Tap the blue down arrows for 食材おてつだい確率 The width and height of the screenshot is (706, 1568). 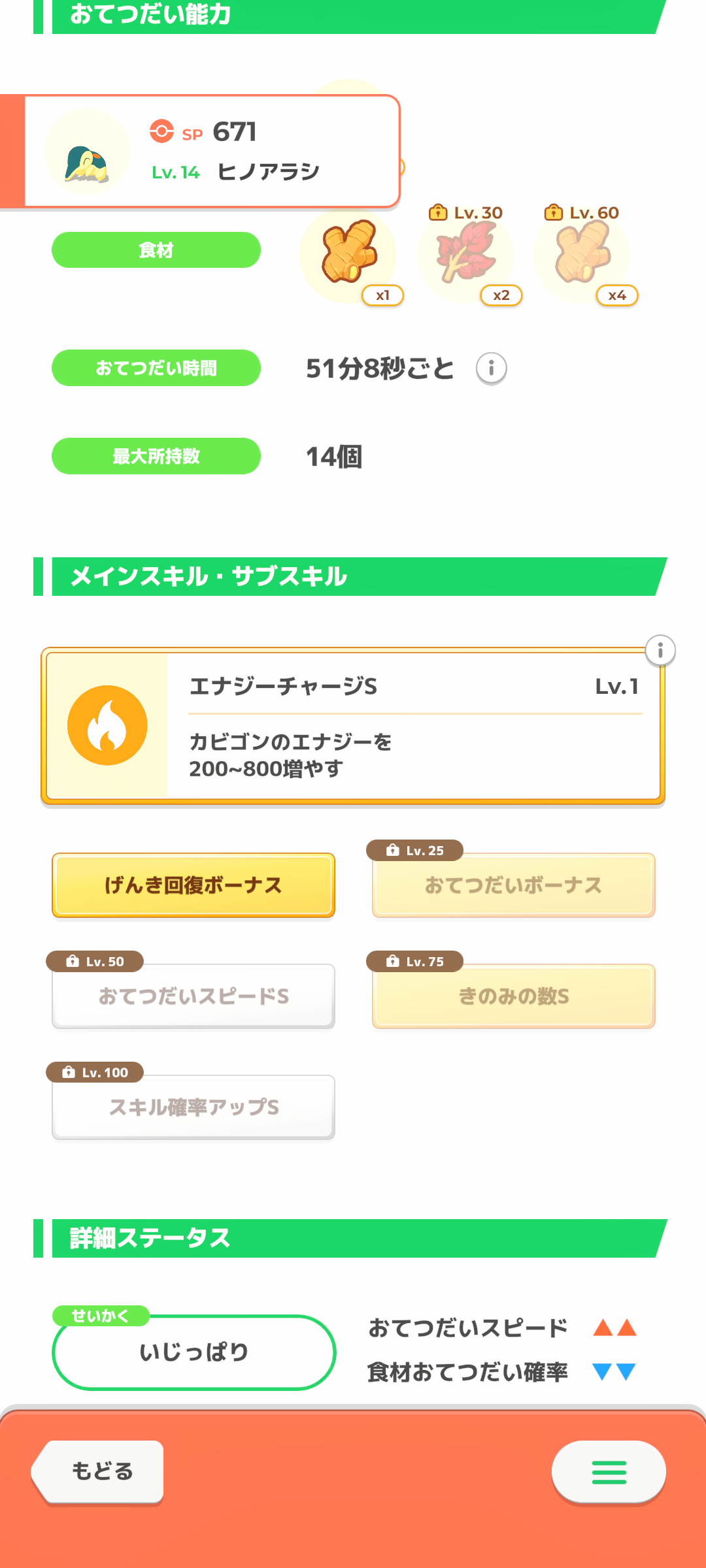coord(614,1371)
